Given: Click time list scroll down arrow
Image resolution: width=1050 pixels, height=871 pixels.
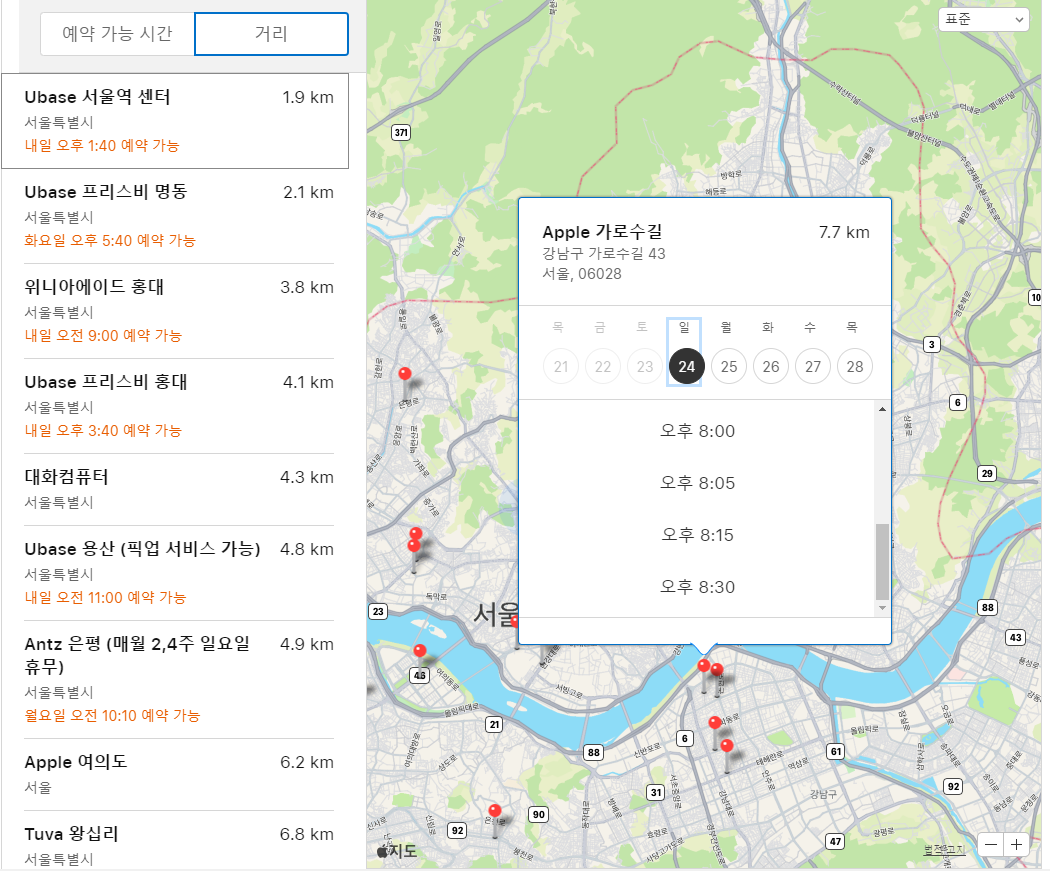Looking at the screenshot, I should click(x=883, y=608).
